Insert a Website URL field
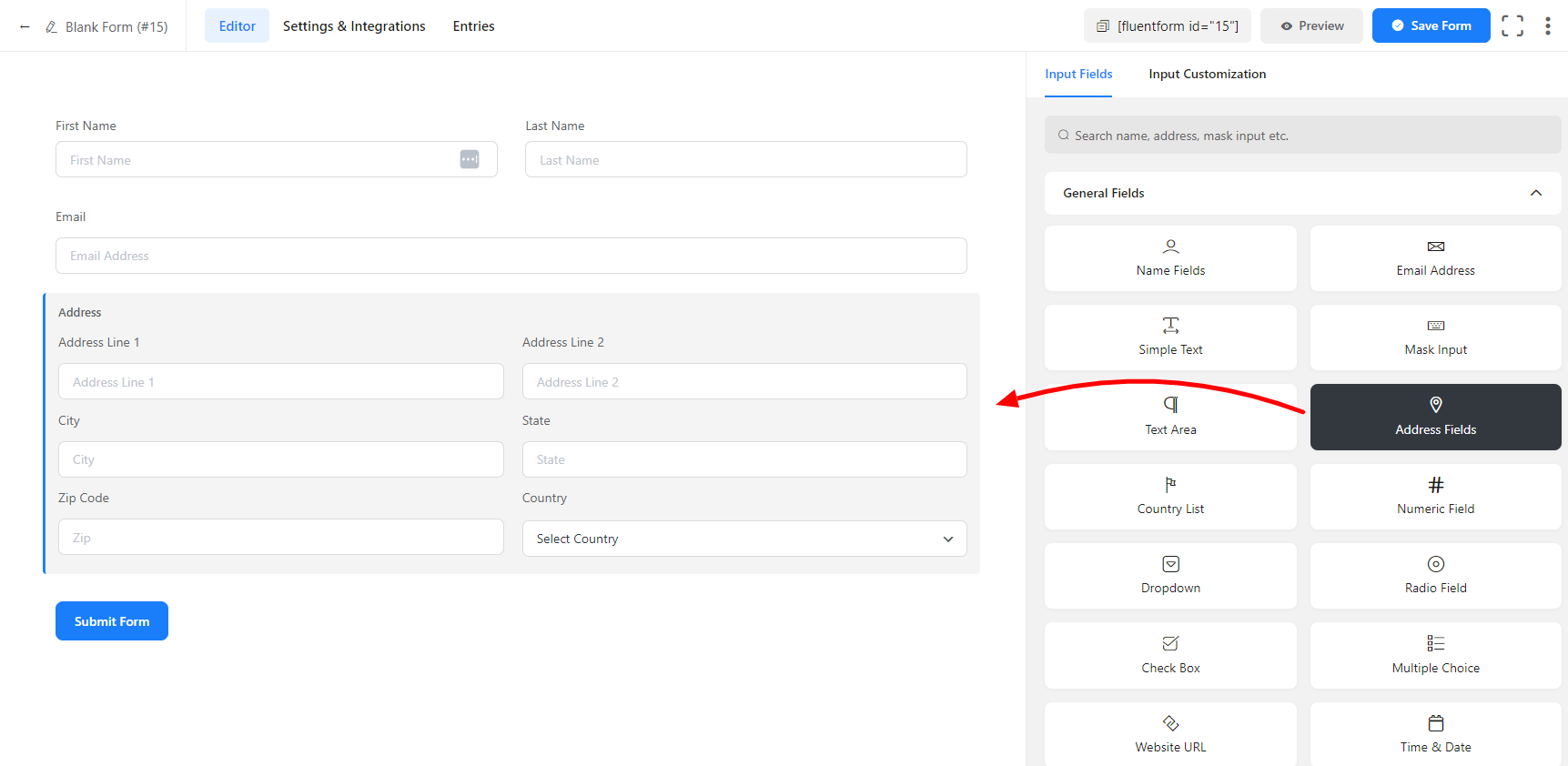1568x766 pixels. (x=1169, y=734)
